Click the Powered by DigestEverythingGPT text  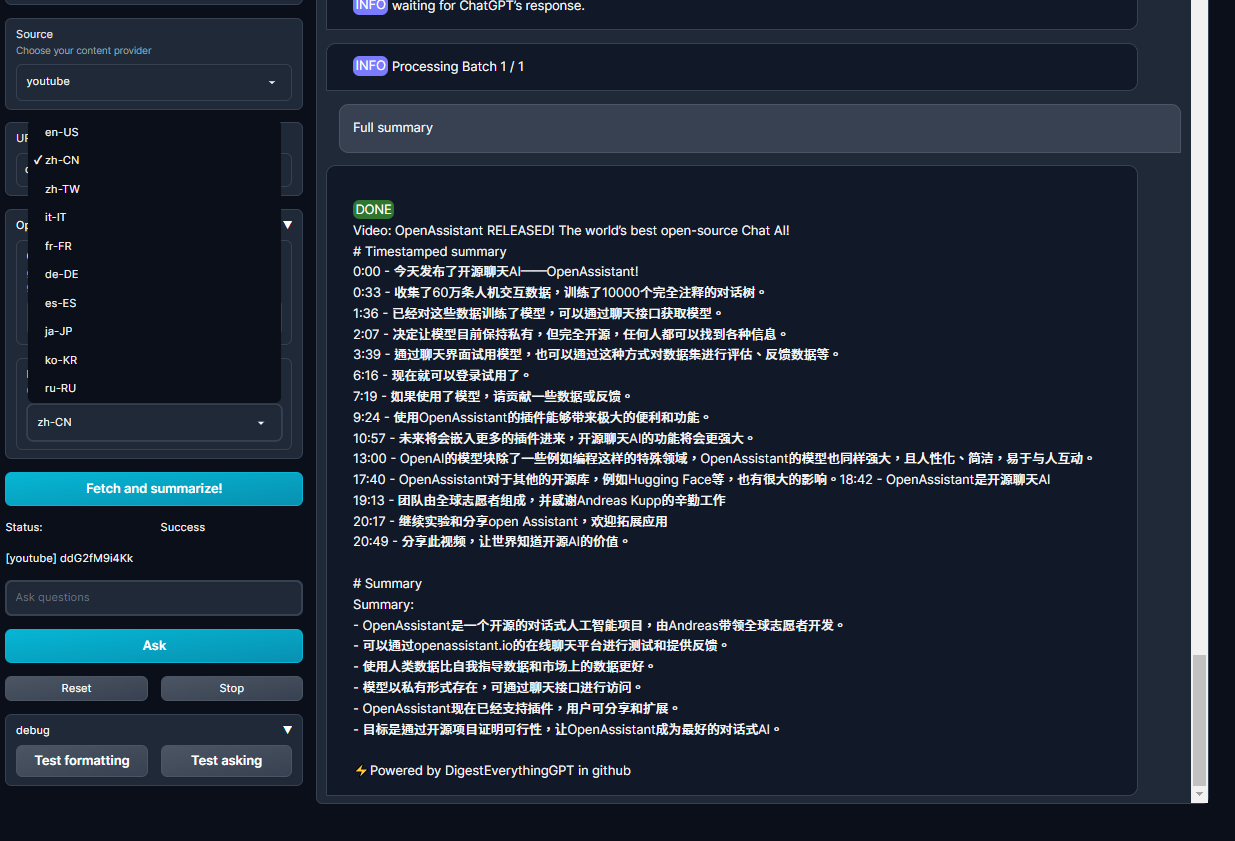[x=492, y=771]
